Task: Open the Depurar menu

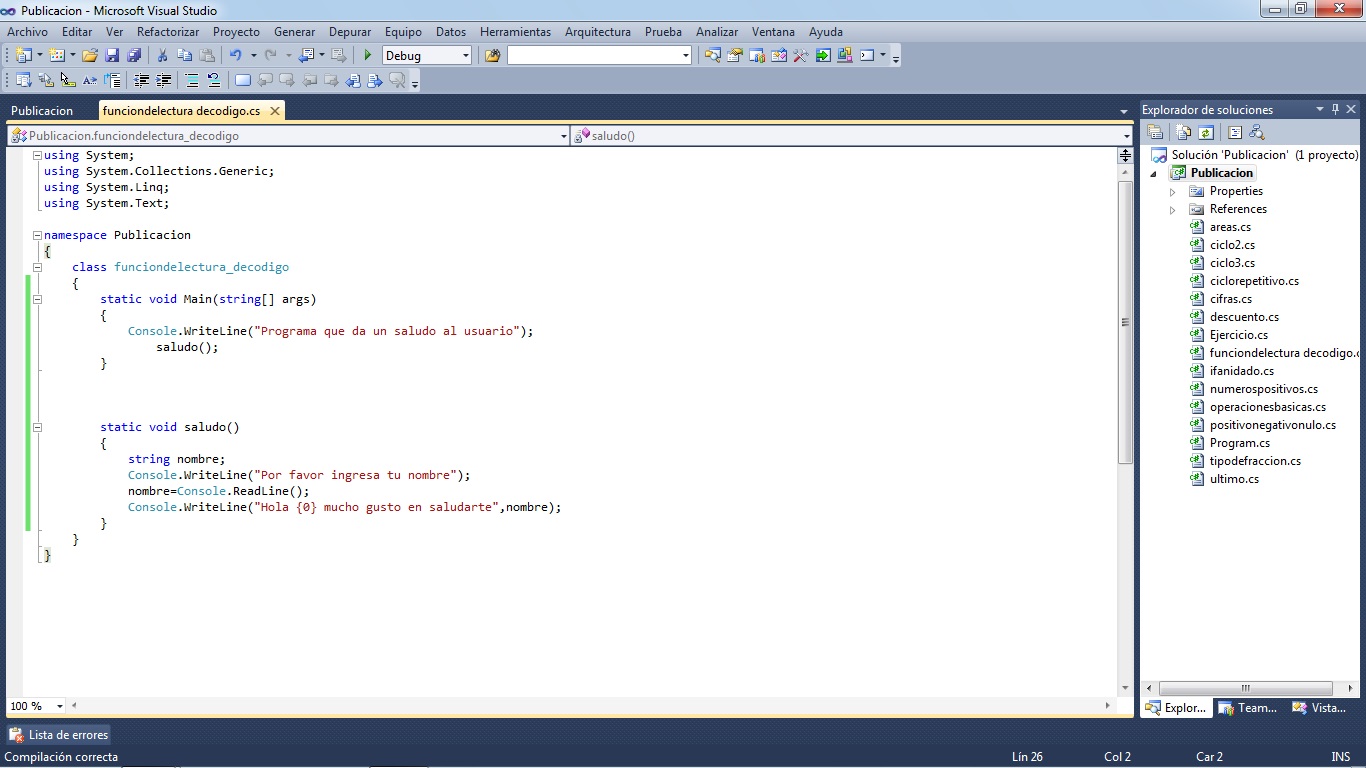Action: pos(349,31)
